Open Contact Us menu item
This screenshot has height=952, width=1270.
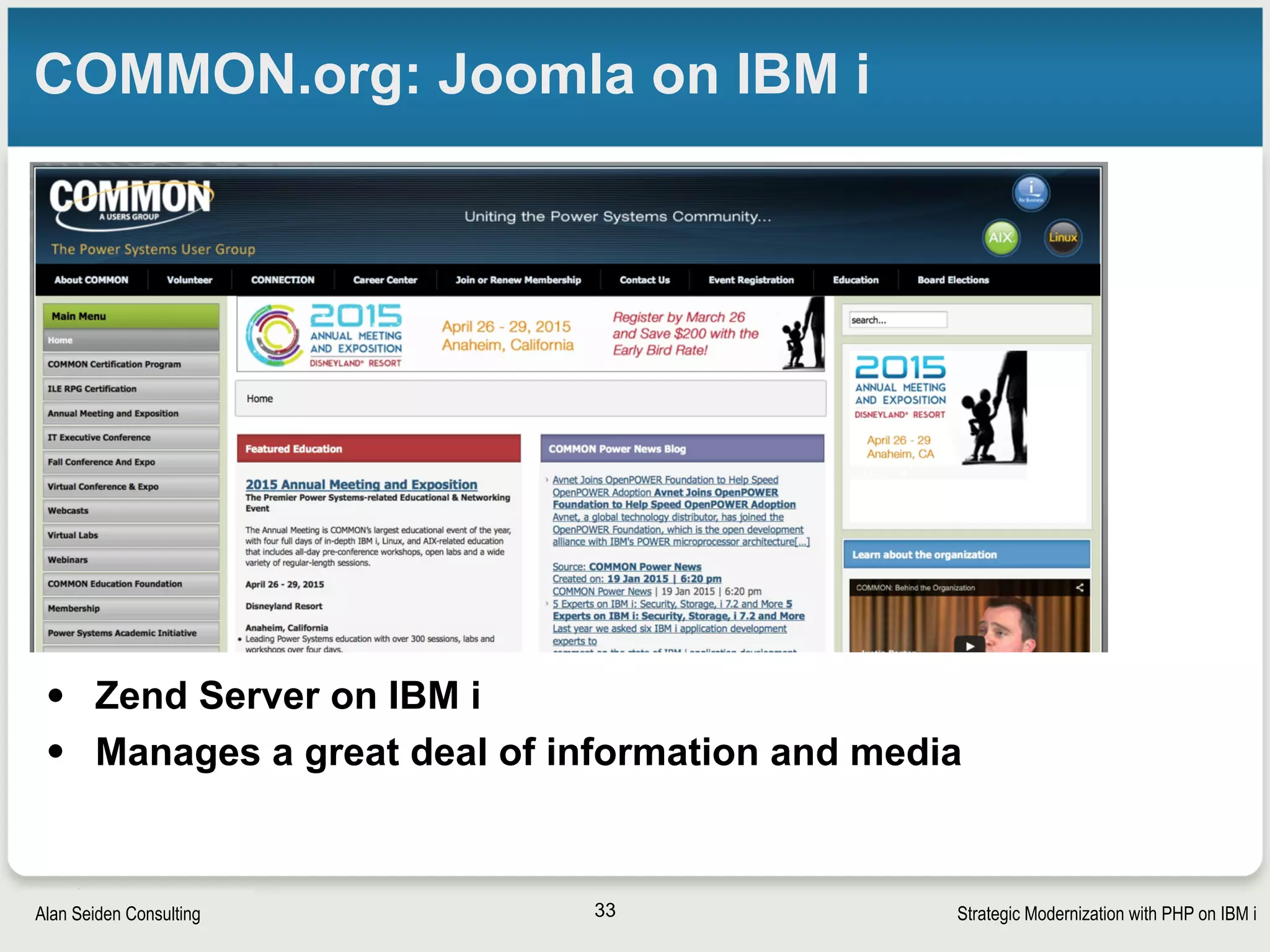click(644, 280)
